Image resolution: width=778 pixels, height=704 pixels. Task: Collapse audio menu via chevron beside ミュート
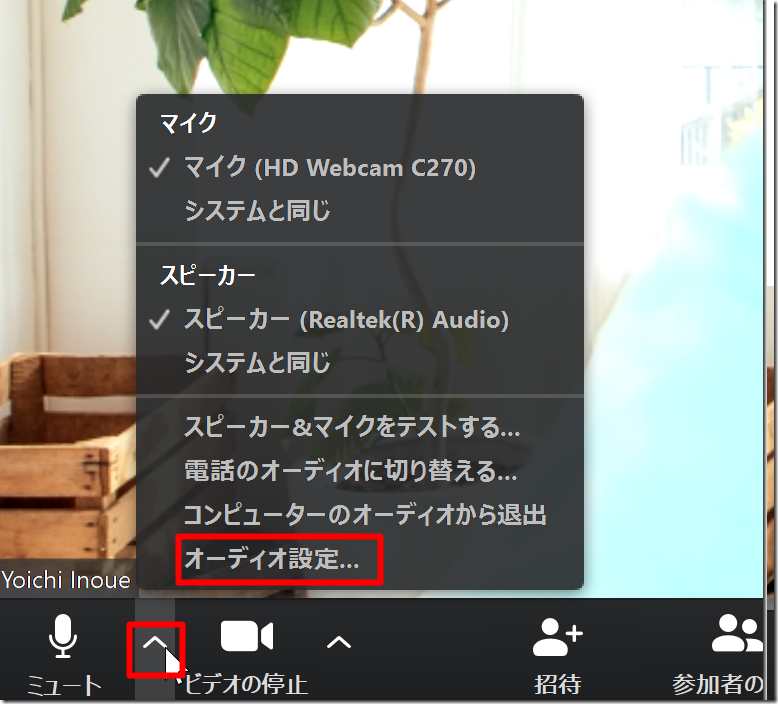coord(154,642)
